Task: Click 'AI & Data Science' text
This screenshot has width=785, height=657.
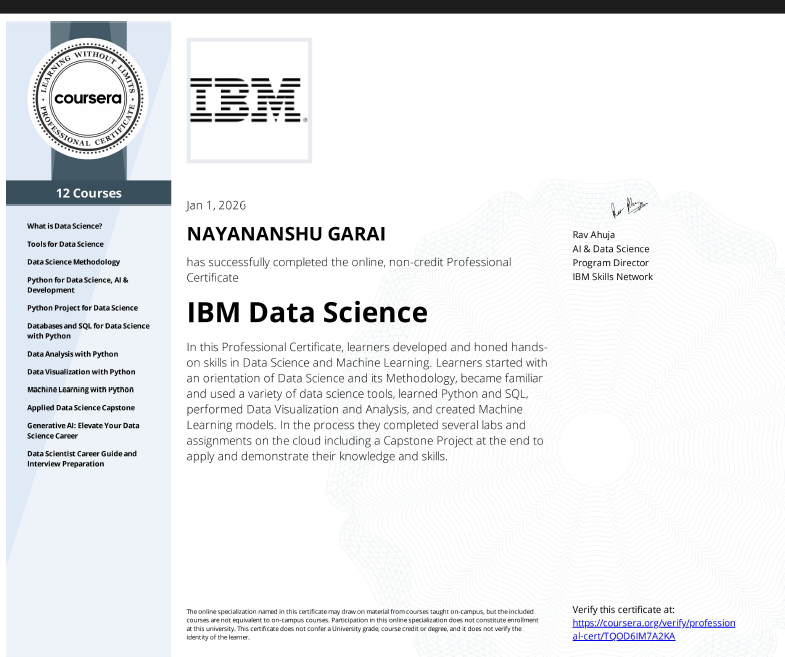Action: point(611,249)
